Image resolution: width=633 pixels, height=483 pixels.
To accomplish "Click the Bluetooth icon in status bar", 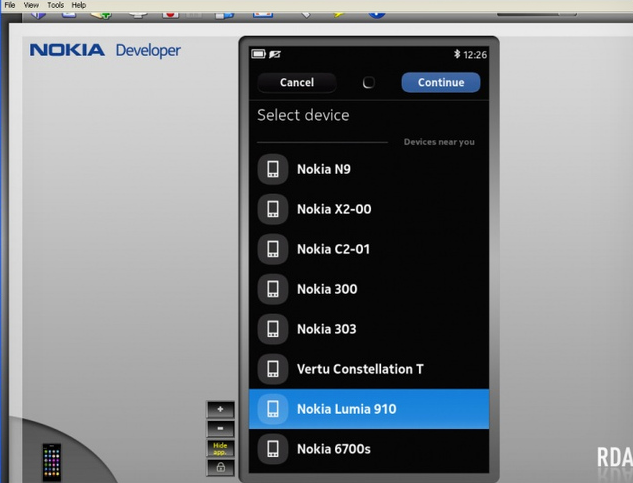I will pos(457,54).
